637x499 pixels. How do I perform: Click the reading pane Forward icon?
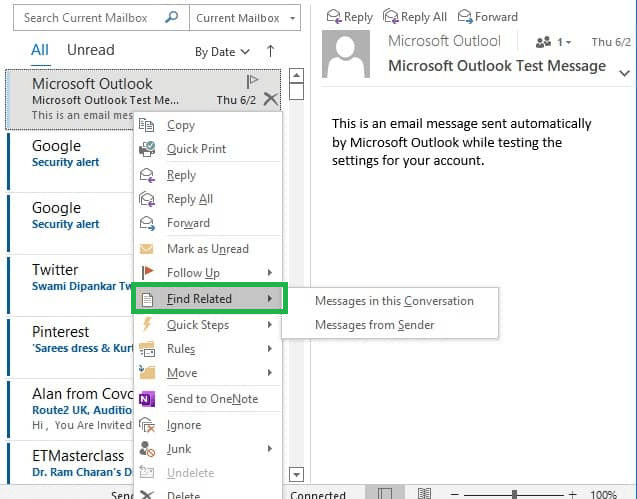[x=465, y=16]
